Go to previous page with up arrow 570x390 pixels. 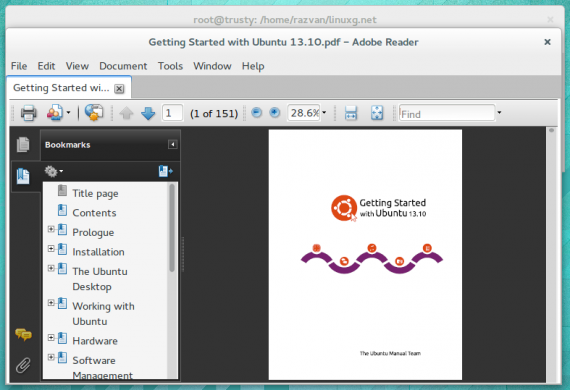pos(127,113)
